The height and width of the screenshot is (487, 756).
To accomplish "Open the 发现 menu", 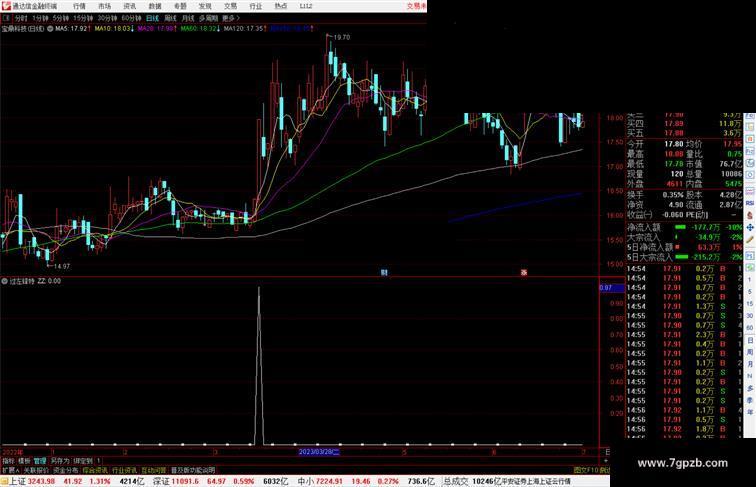I will pos(205,6).
